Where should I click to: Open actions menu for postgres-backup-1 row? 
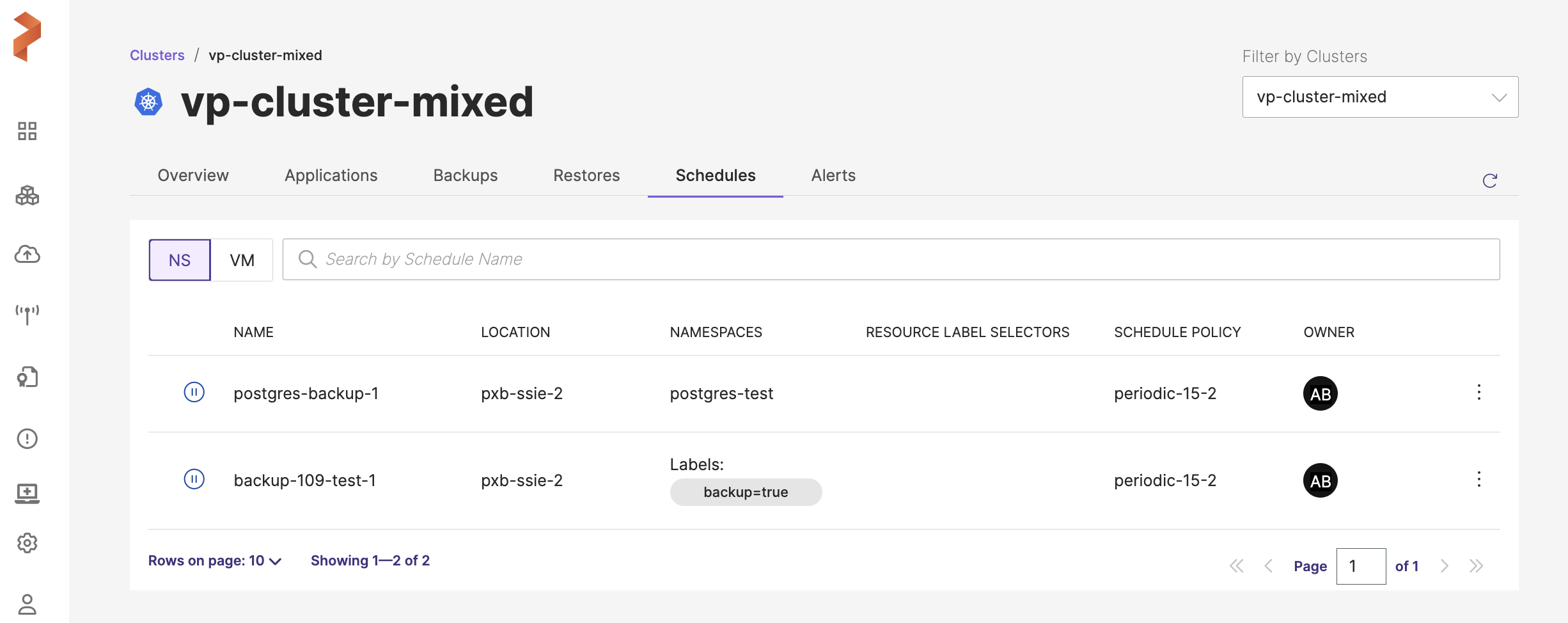(x=1478, y=392)
